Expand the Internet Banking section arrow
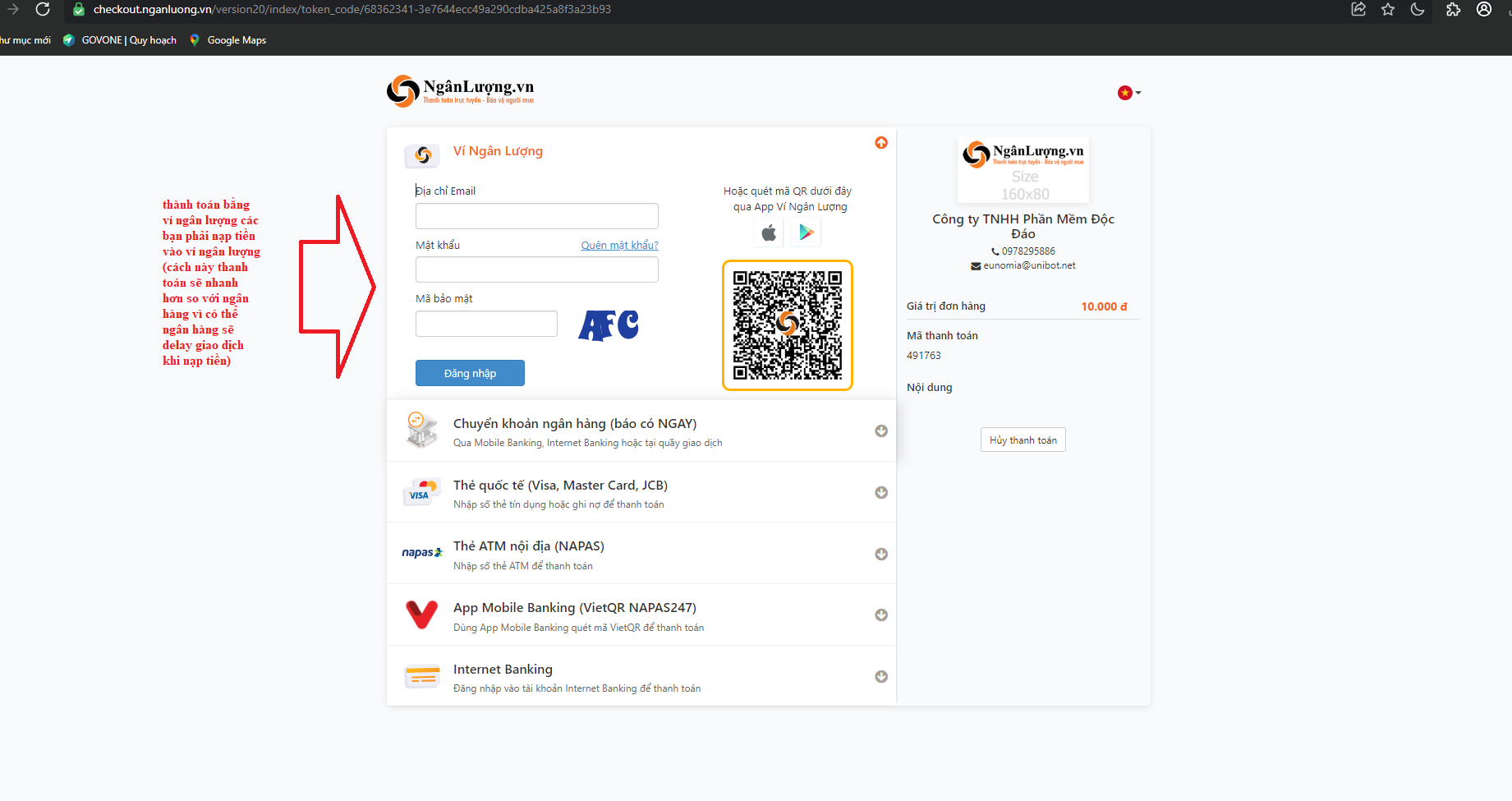Image resolution: width=1512 pixels, height=801 pixels. tap(881, 677)
